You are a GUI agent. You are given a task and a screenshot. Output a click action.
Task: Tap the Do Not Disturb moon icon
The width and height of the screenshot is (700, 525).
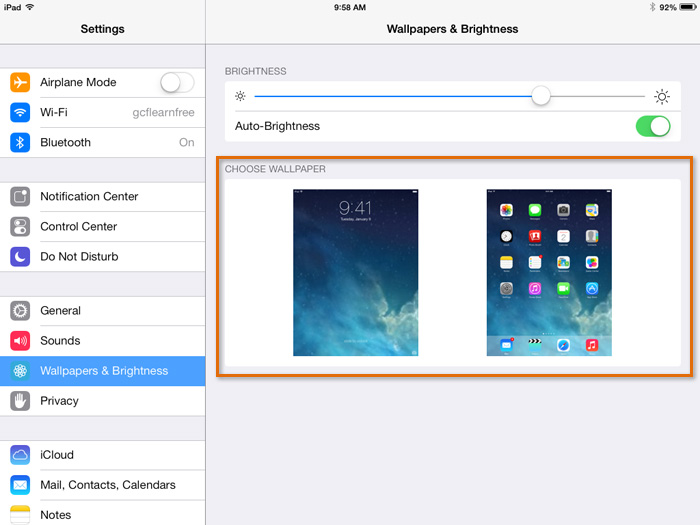[20, 257]
